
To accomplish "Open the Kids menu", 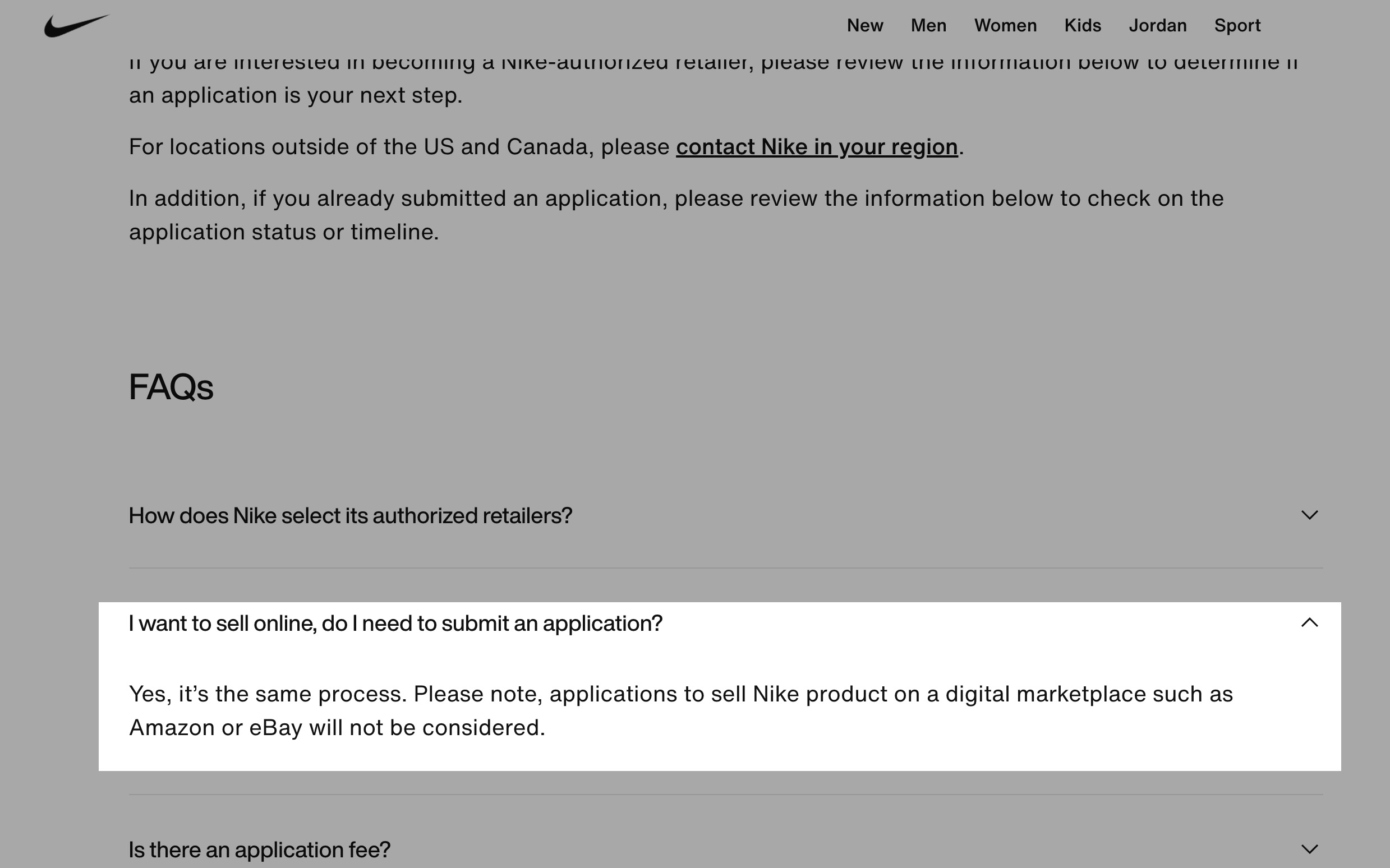I will [x=1082, y=26].
